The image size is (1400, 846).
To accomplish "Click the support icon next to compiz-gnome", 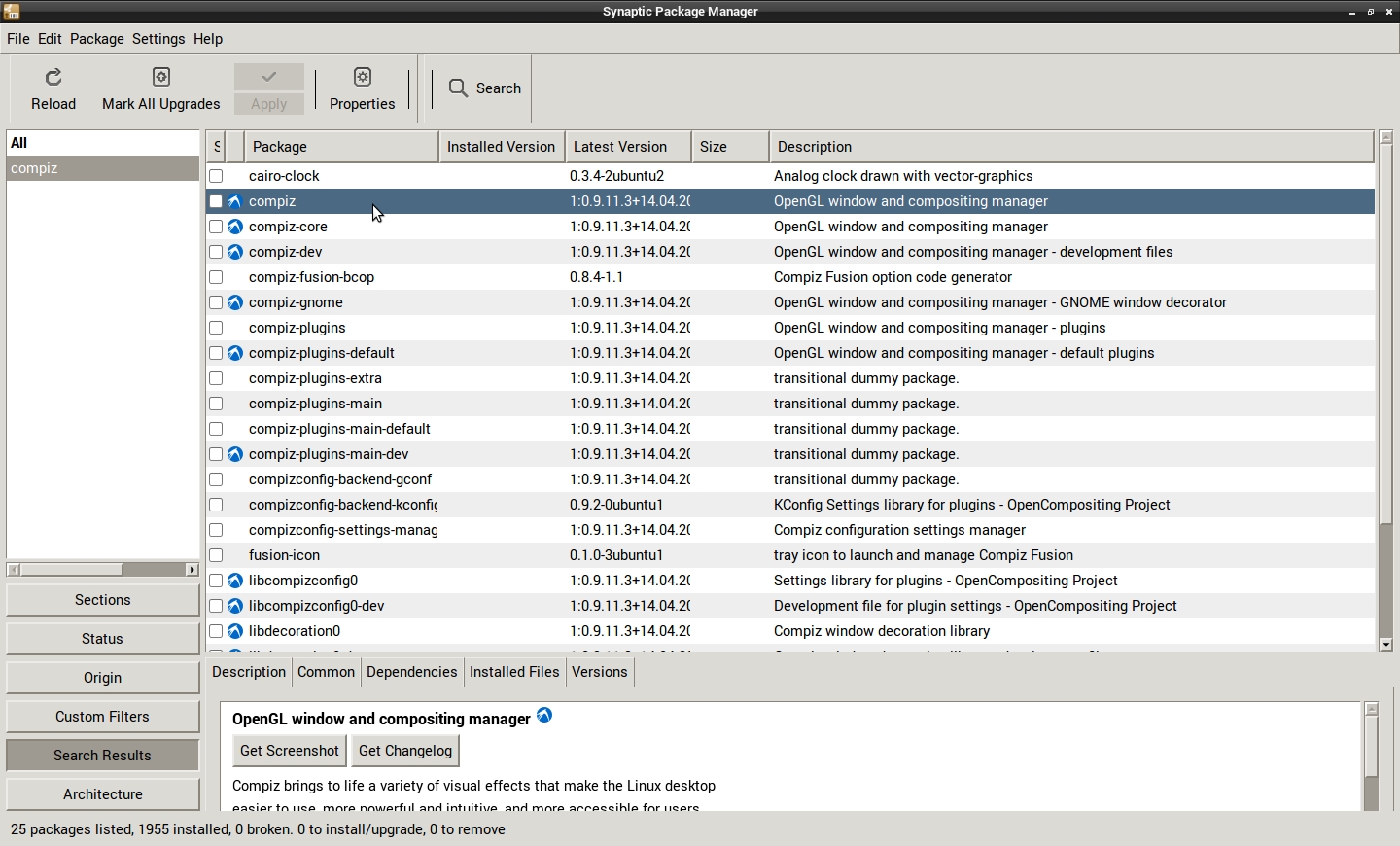I will (x=235, y=302).
